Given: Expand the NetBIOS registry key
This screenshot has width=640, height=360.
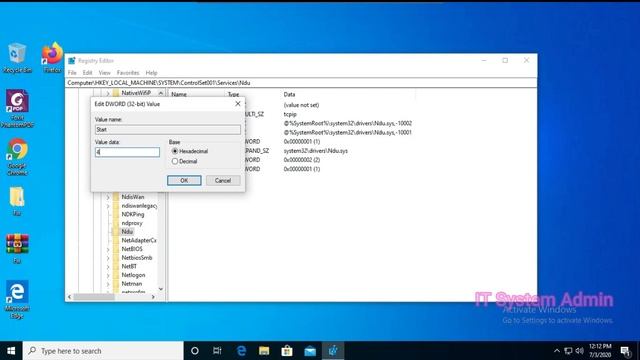Looking at the screenshot, I should [x=108, y=249].
